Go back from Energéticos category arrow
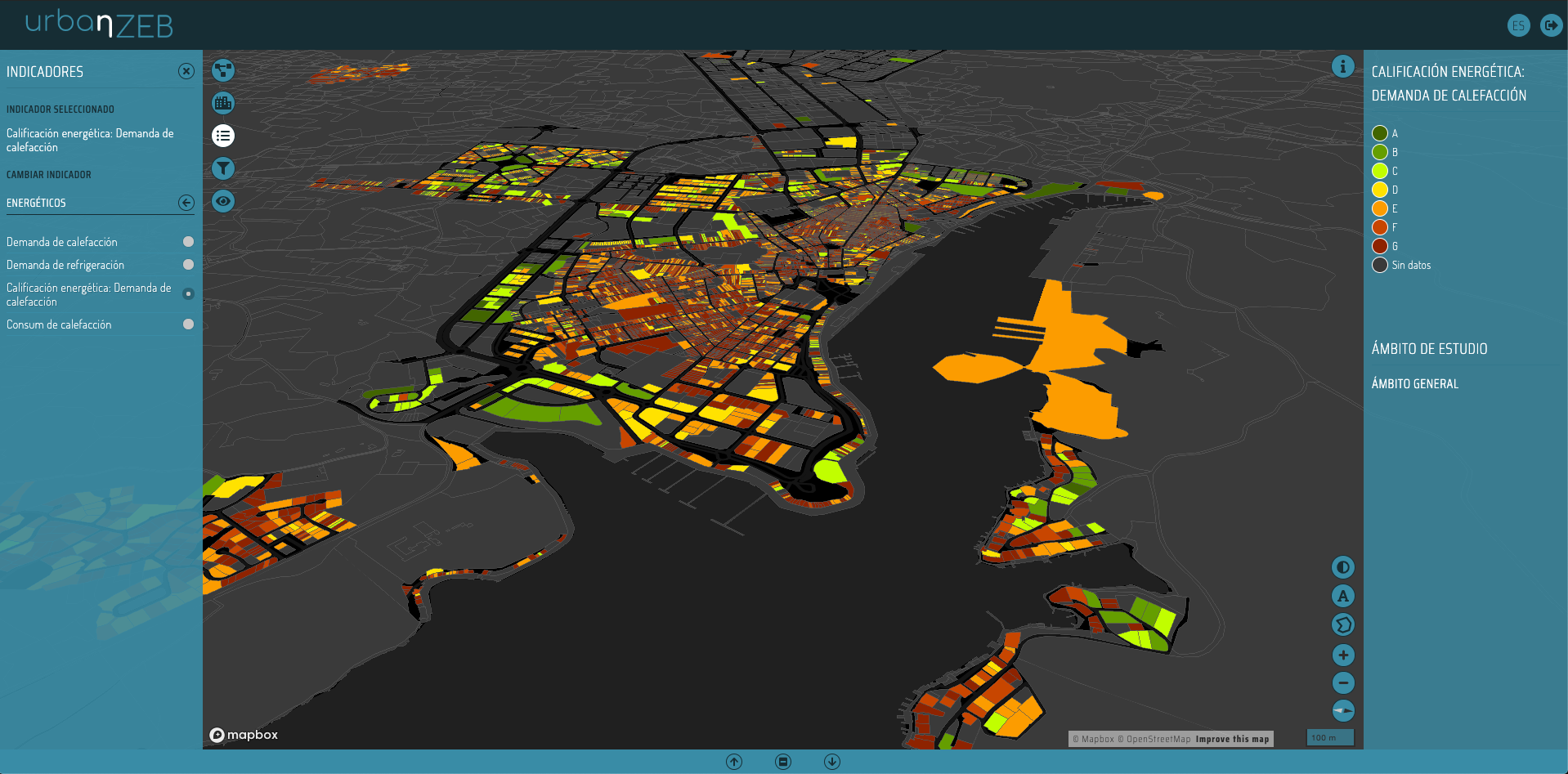This screenshot has height=774, width=1568. 186,203
